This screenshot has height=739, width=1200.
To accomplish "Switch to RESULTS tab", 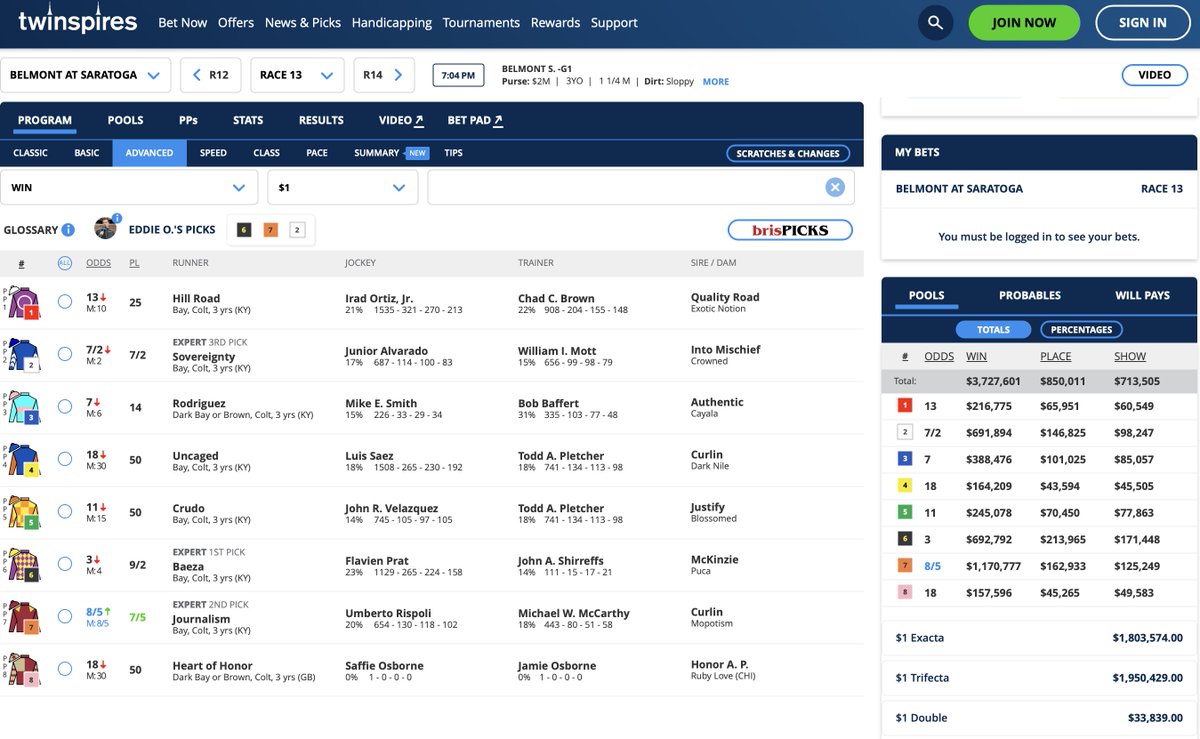I will point(321,120).
